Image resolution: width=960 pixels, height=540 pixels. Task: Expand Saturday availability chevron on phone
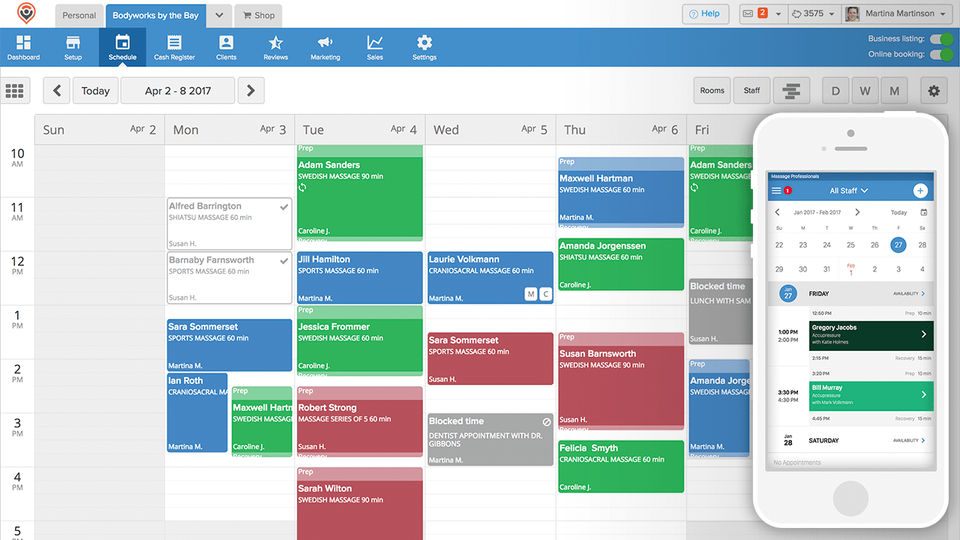pos(923,441)
